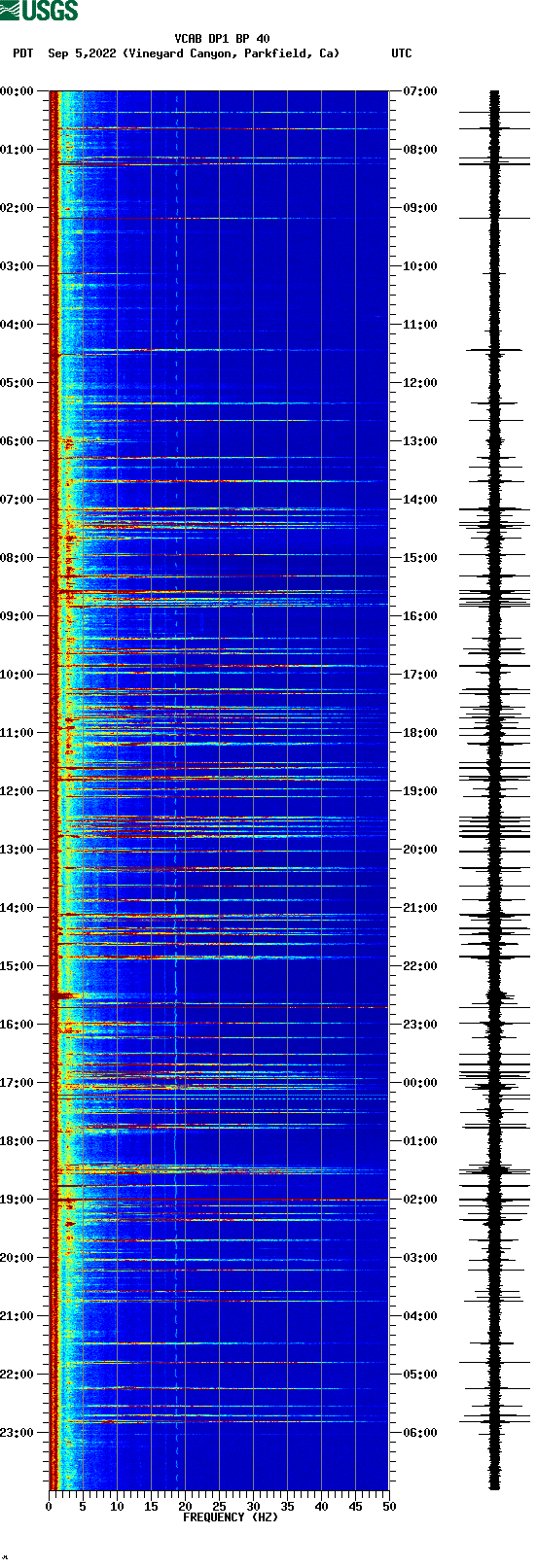Viewport: 537px width, 1568px height.
Task: Click the '45' frequency axis tick label
Action: pyautogui.click(x=355, y=1507)
